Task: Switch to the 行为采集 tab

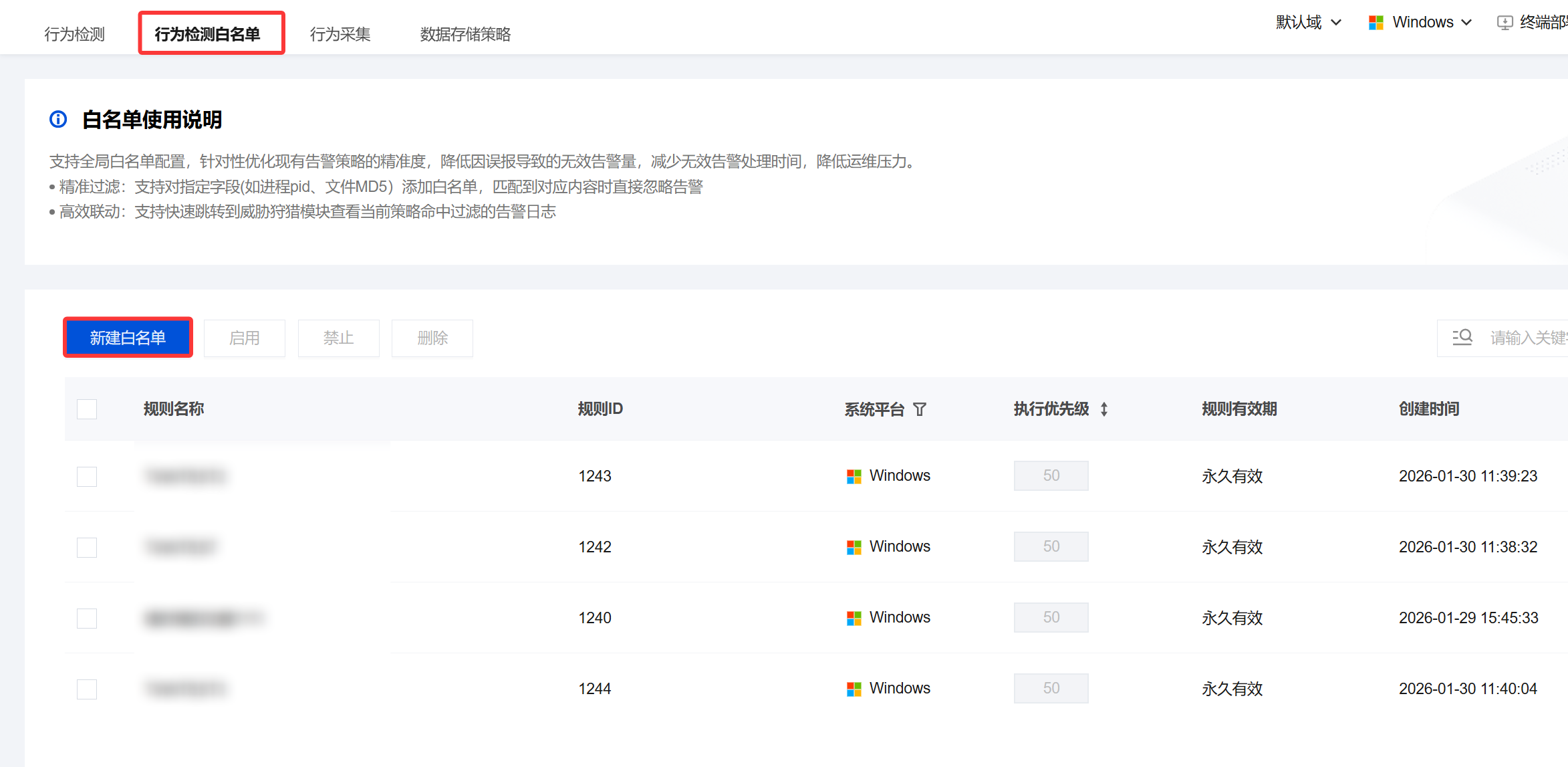Action: tap(340, 34)
